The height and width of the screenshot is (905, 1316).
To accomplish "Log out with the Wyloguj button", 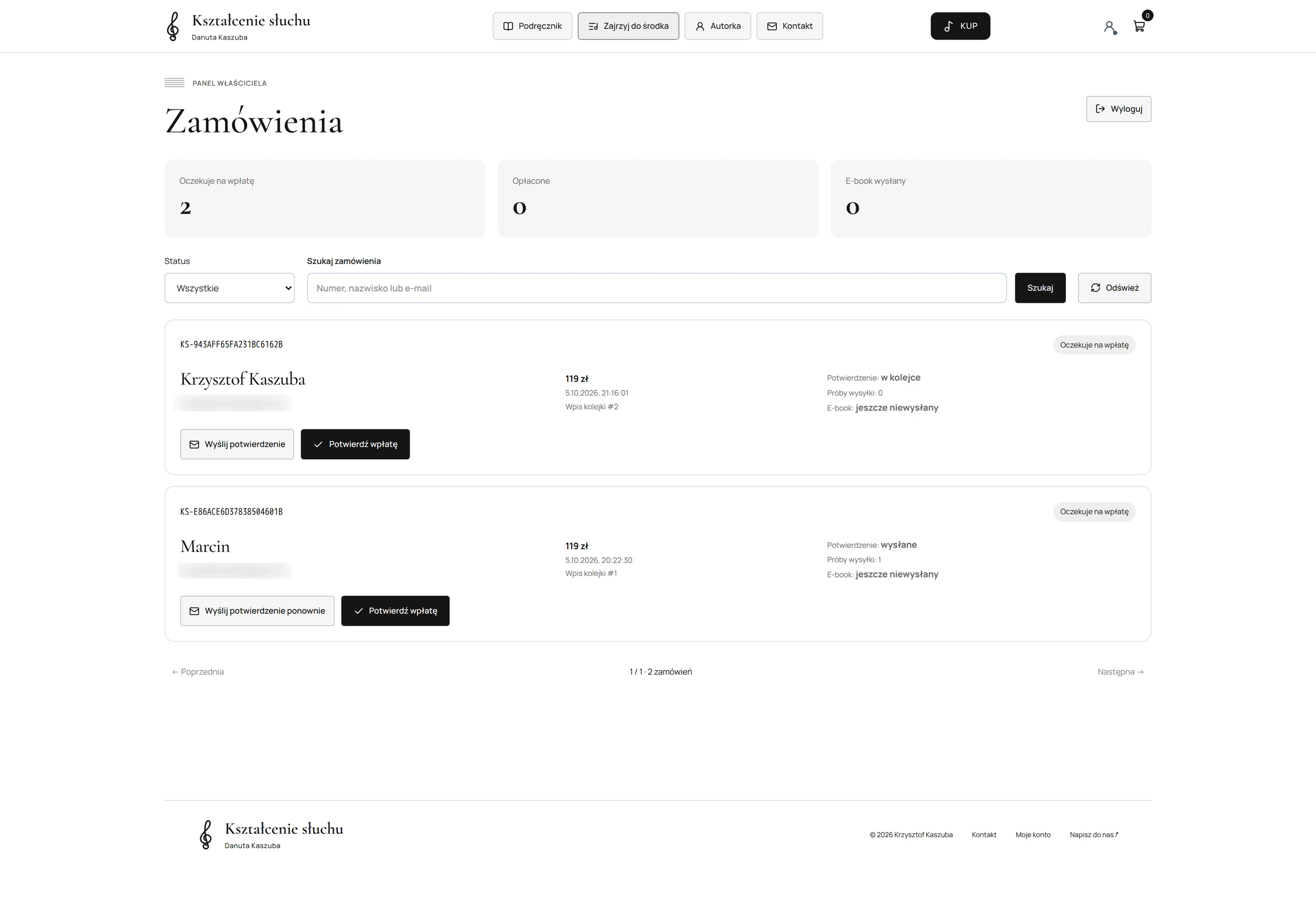I will click(x=1118, y=109).
